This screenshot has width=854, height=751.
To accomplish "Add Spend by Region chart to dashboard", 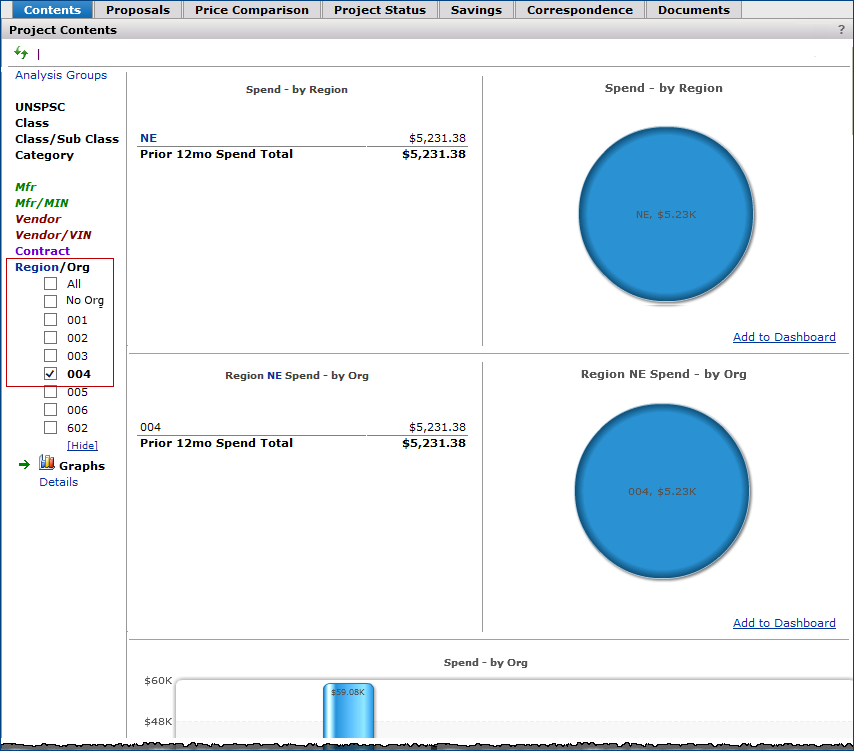I will [x=783, y=337].
